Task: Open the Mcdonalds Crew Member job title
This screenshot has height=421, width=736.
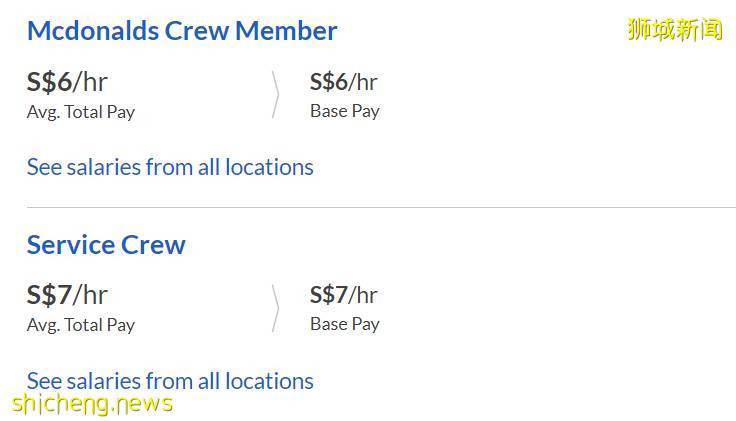Action: tap(181, 31)
